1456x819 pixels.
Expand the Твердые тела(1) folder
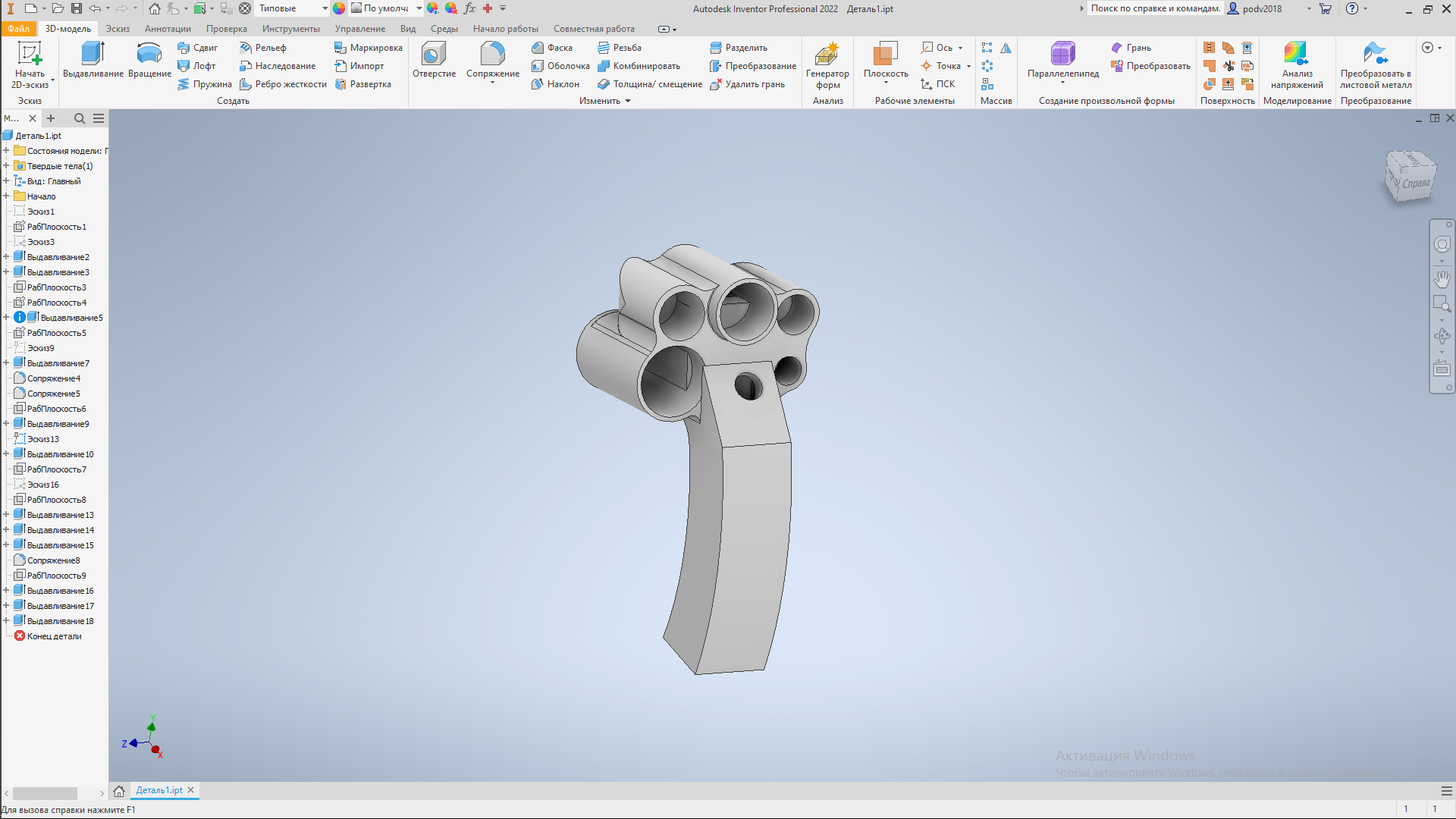6,166
